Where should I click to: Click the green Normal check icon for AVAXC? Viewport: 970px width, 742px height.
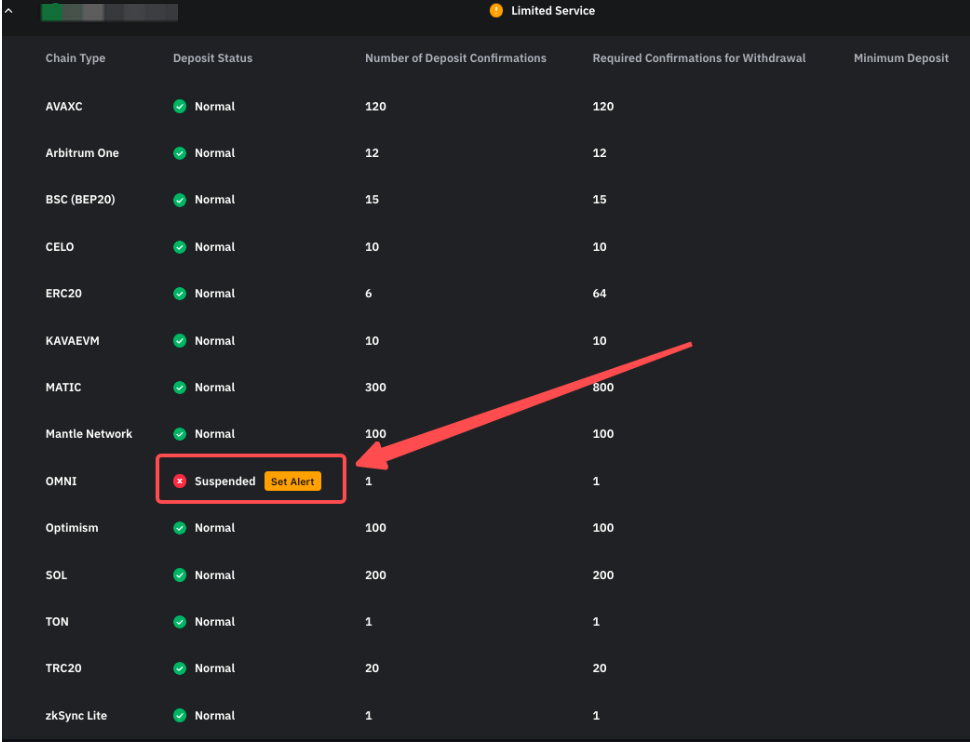[x=180, y=106]
